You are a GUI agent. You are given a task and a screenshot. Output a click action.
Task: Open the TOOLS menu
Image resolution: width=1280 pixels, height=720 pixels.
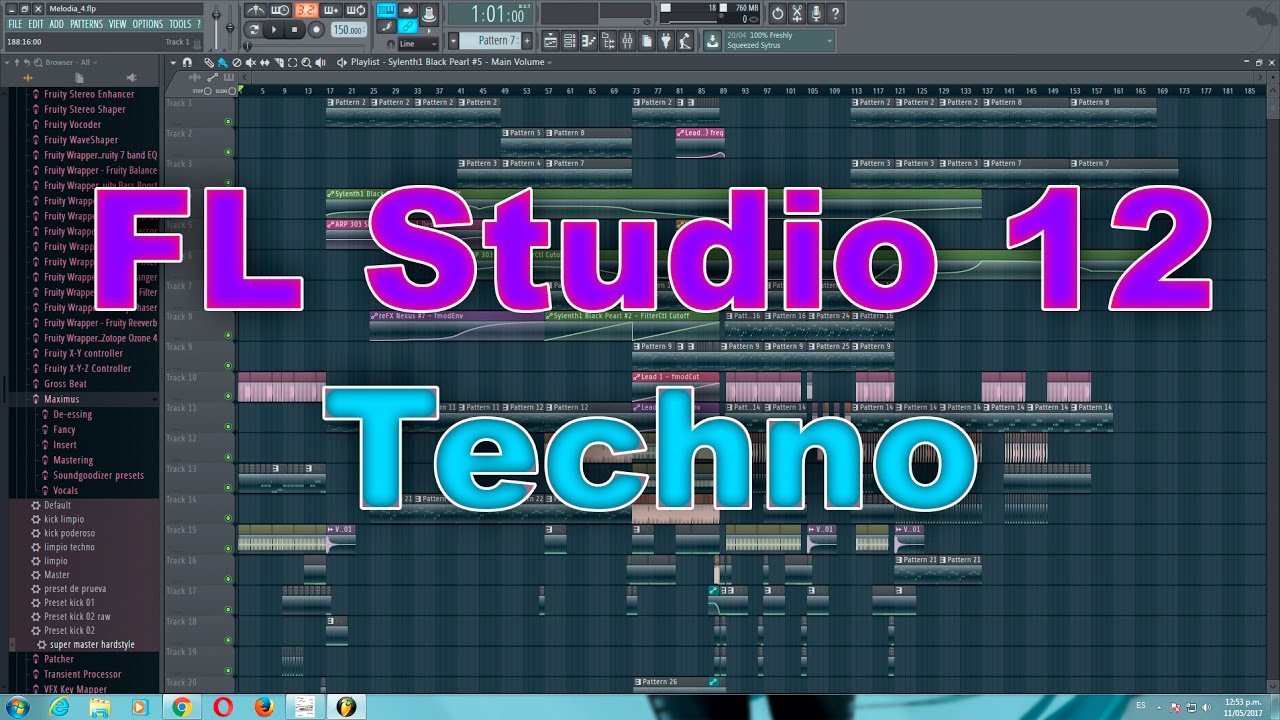[x=180, y=24]
